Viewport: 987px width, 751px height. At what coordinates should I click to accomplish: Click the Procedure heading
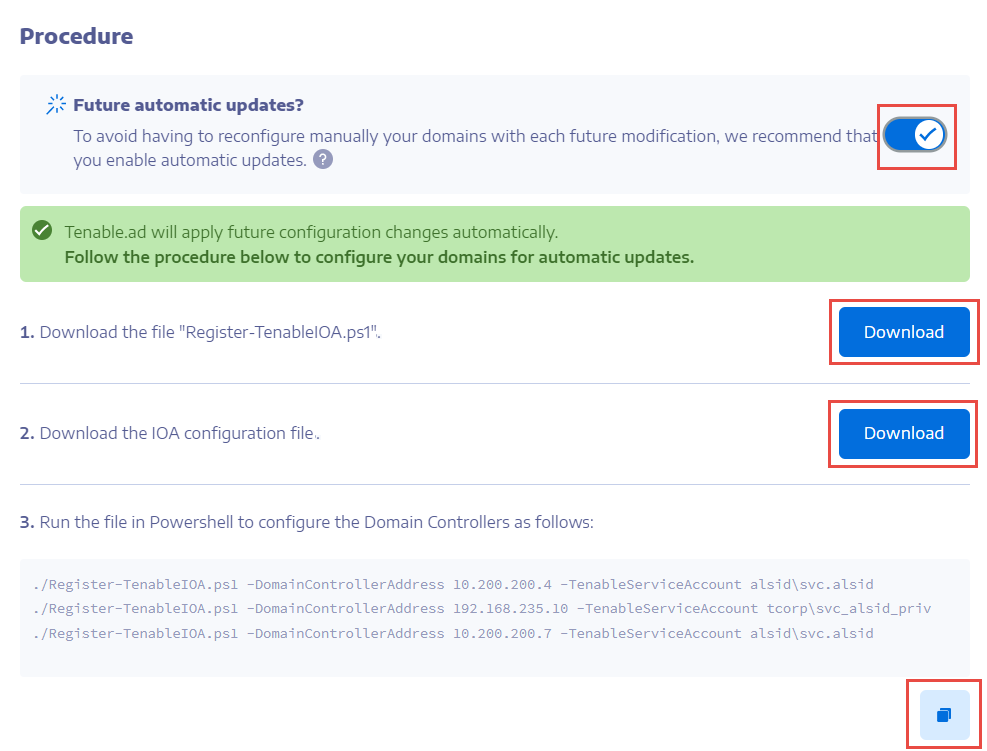coord(76,37)
